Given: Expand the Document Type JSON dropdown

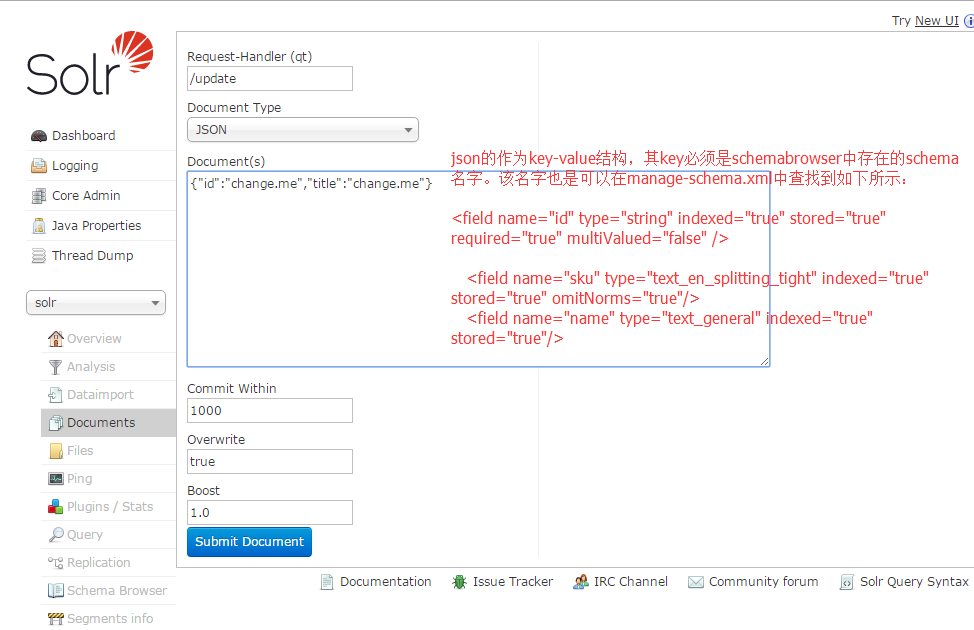Looking at the screenshot, I should click(303, 130).
